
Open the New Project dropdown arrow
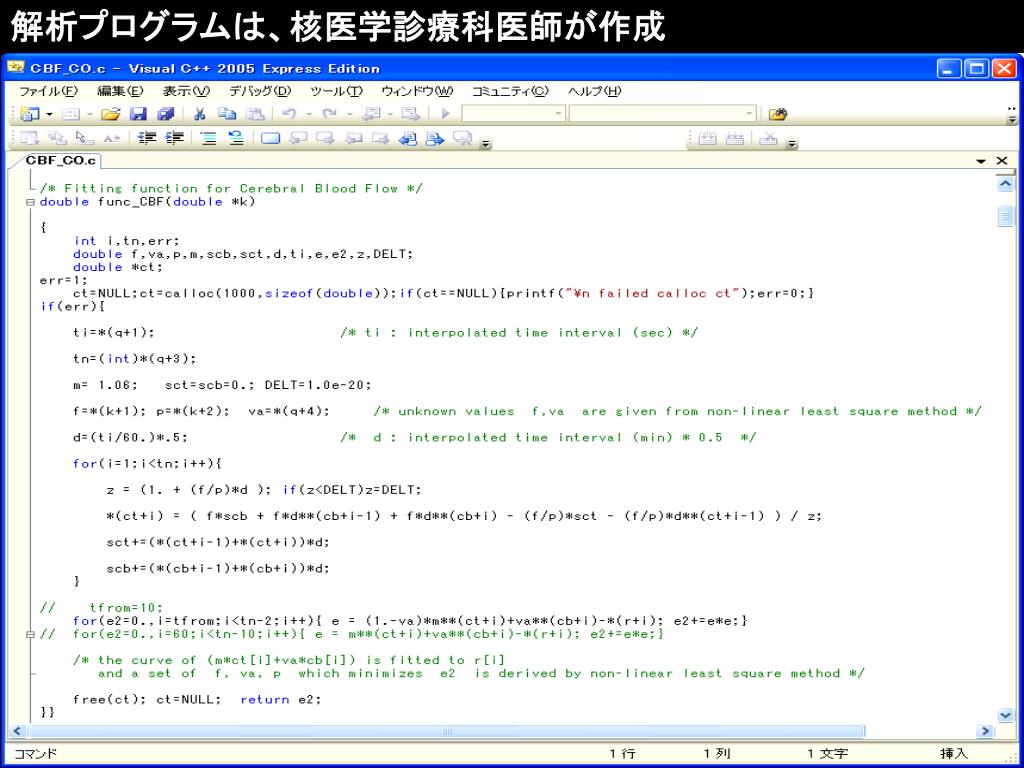(49, 114)
